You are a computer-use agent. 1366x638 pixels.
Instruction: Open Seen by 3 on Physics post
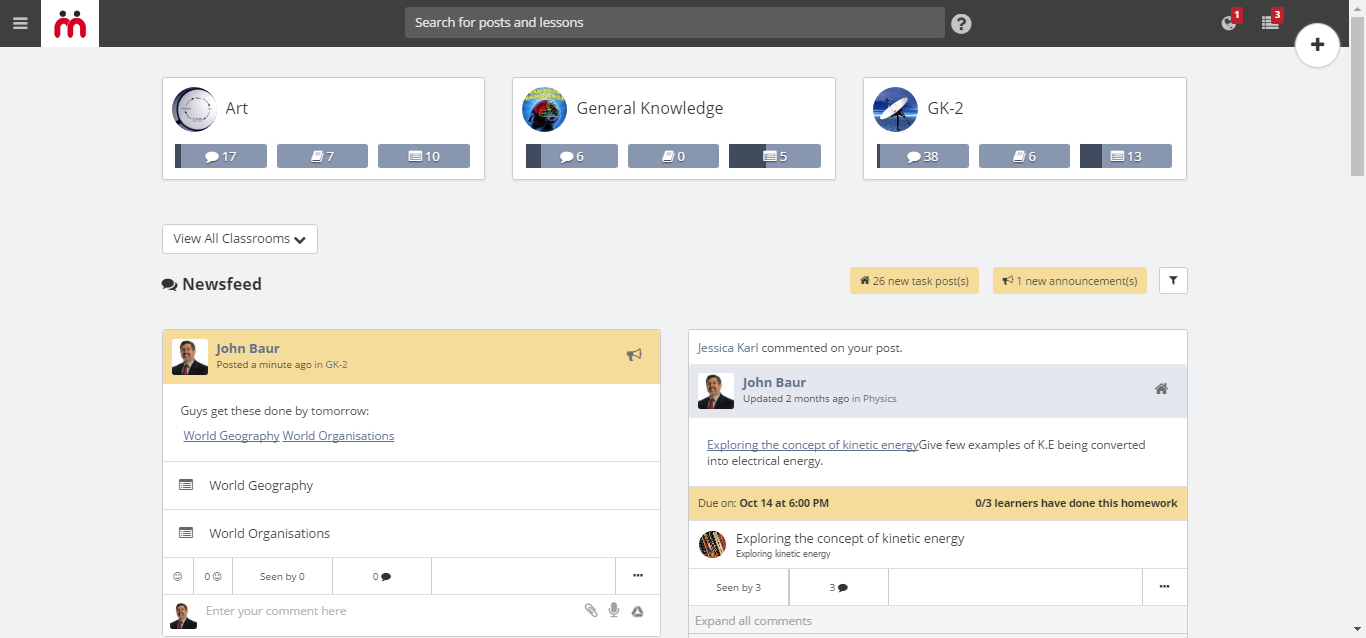point(739,587)
